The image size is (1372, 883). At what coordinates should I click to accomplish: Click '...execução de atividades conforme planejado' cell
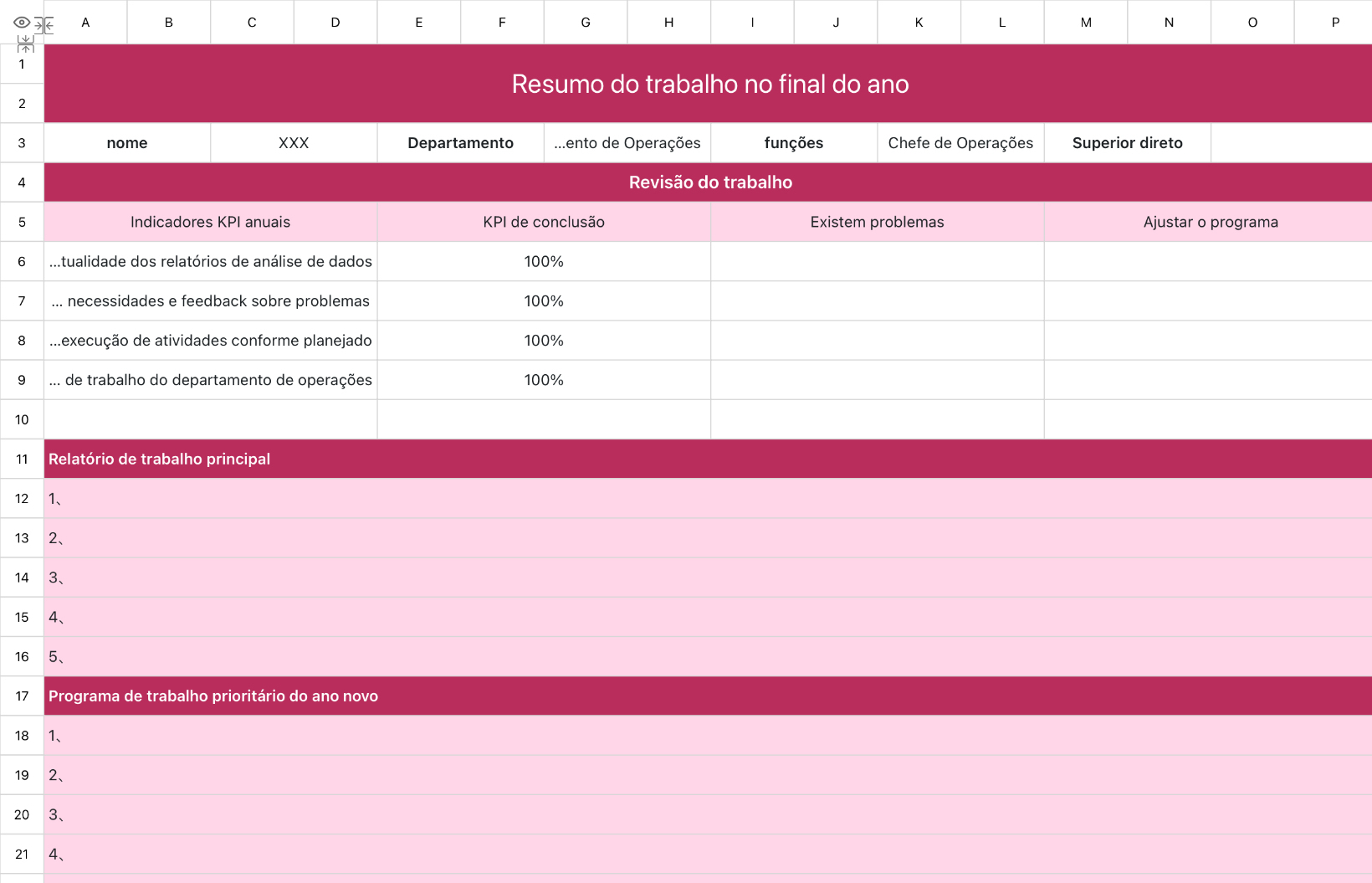click(x=211, y=341)
